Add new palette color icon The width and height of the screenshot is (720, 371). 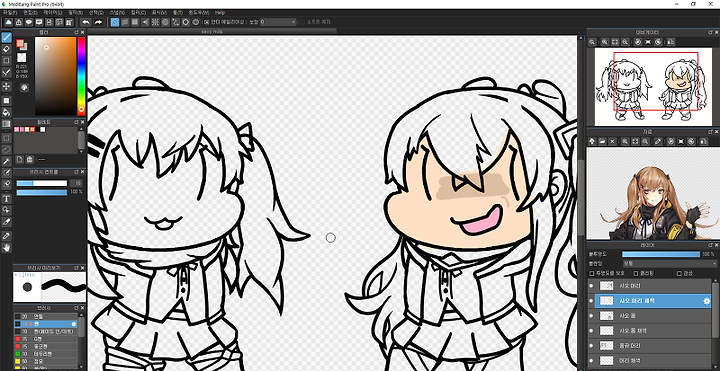click(x=20, y=159)
